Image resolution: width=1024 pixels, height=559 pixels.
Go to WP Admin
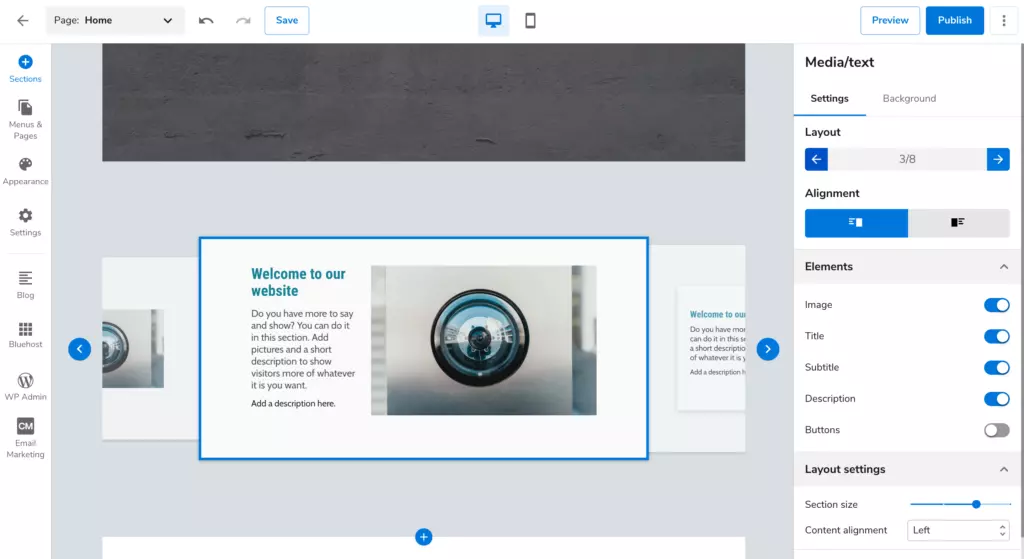pyautogui.click(x=25, y=387)
